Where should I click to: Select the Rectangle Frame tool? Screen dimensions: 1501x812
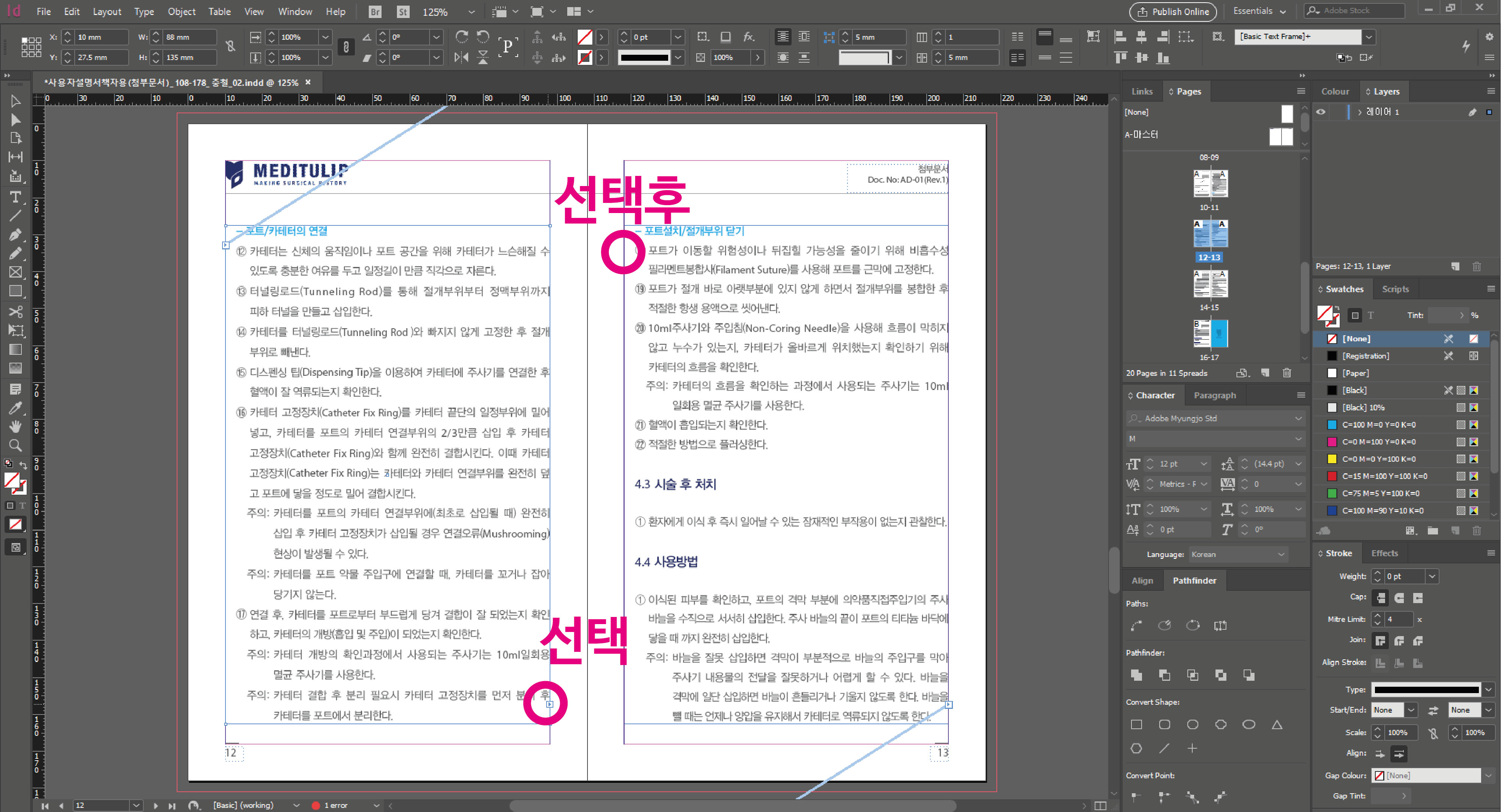pyautogui.click(x=16, y=272)
